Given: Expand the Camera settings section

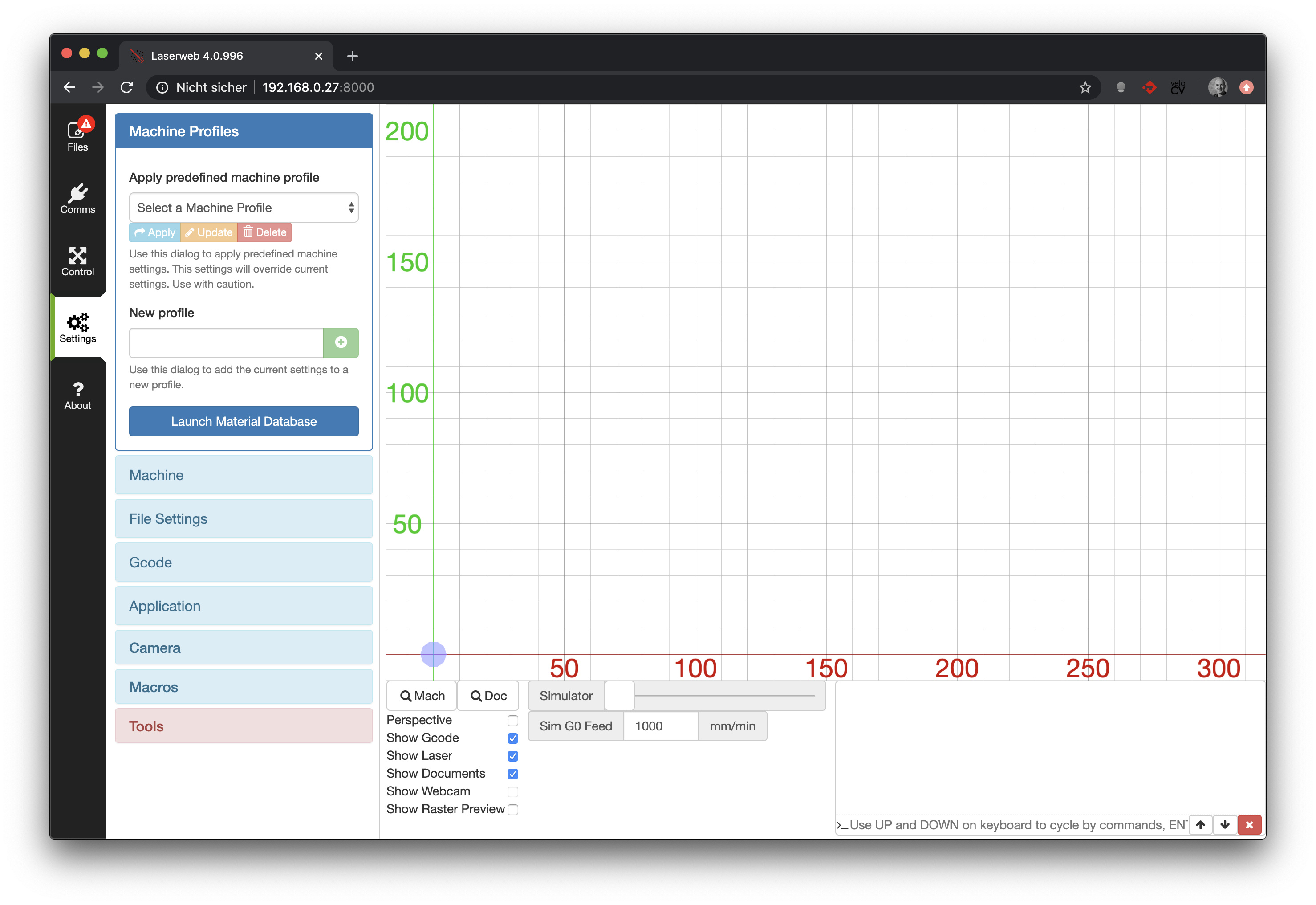Looking at the screenshot, I should pyautogui.click(x=244, y=648).
